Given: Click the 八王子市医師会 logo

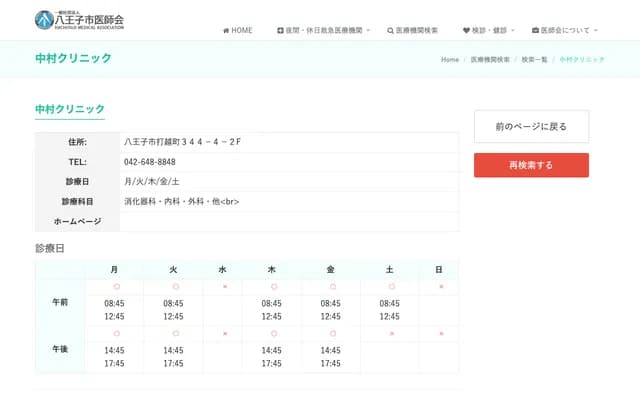Looking at the screenshot, I should (80, 18).
